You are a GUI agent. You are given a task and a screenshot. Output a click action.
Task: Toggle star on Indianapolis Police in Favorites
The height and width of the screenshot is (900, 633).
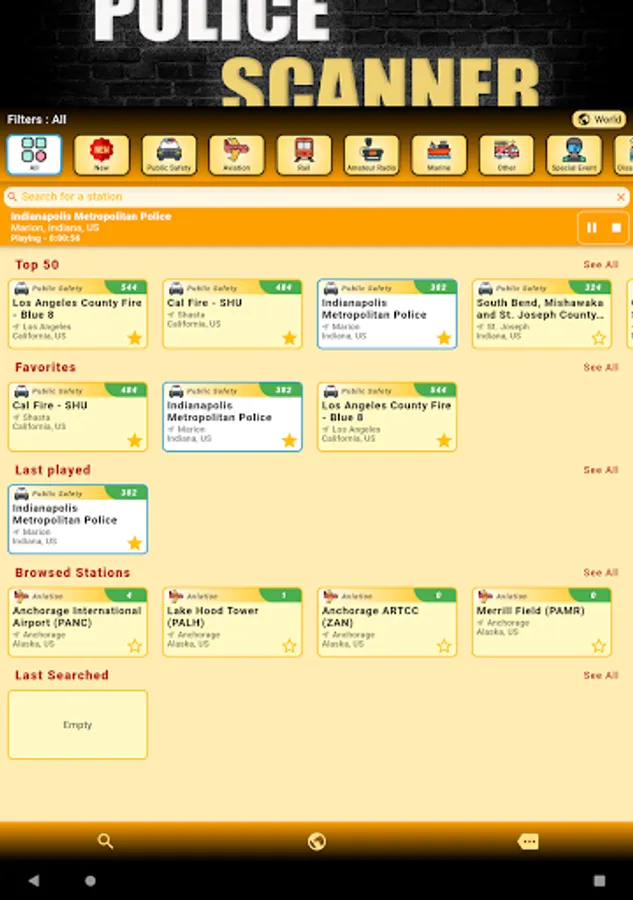click(289, 441)
